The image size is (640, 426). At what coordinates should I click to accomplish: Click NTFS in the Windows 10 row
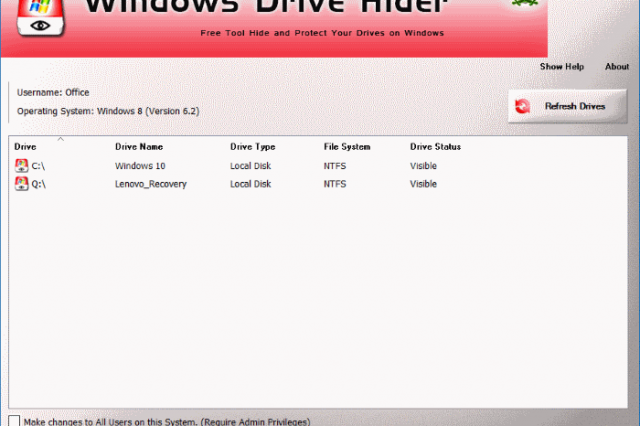coord(335,166)
